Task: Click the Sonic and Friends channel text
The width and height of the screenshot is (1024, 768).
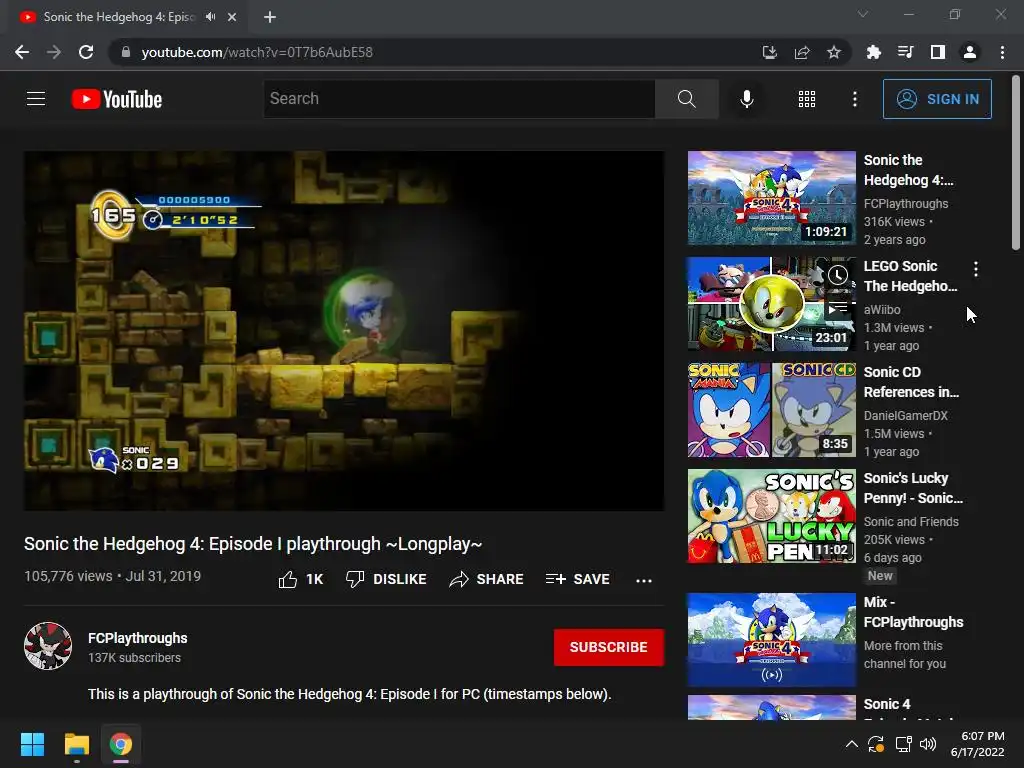Action: [x=911, y=521]
